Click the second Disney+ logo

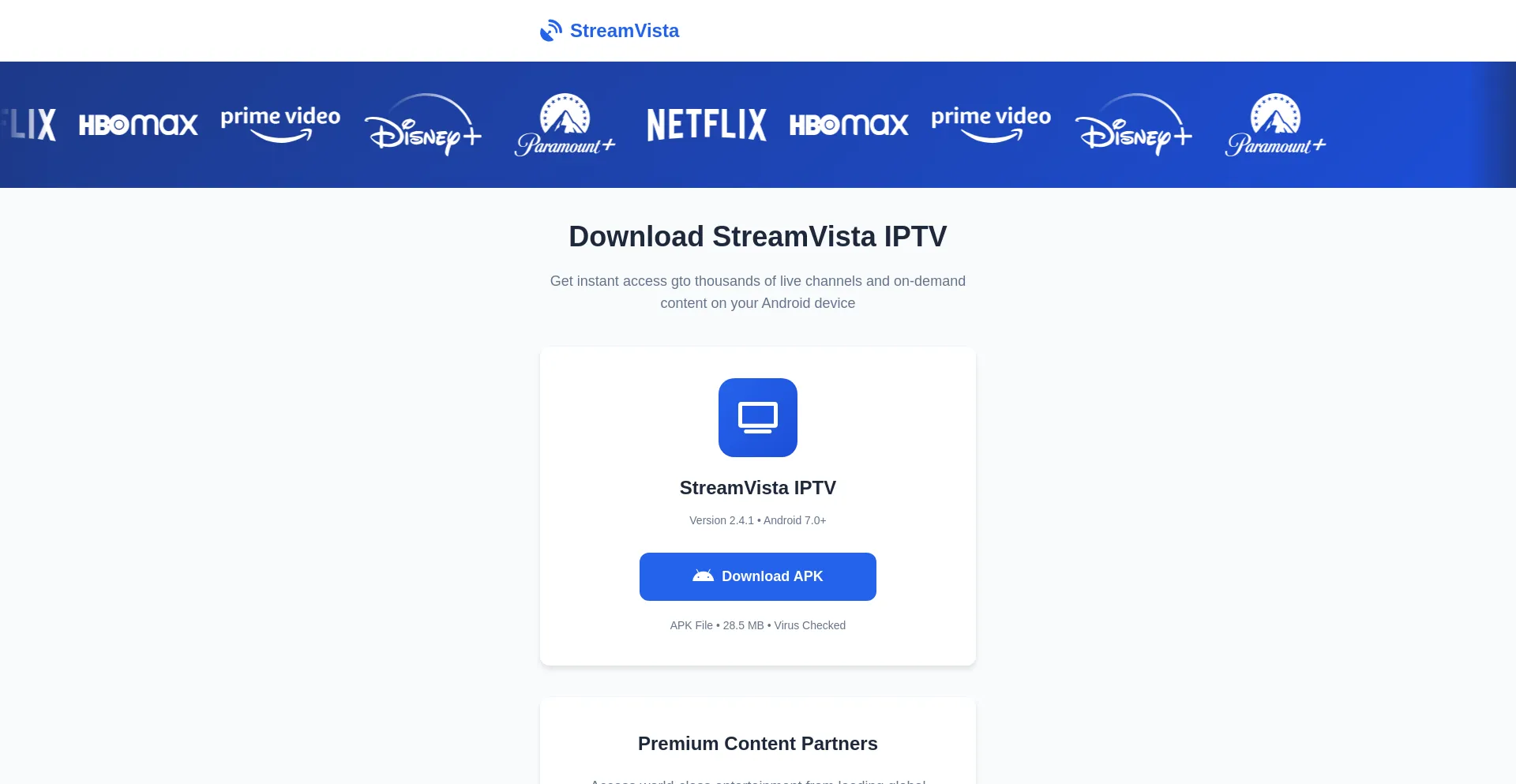pyautogui.click(x=1133, y=125)
